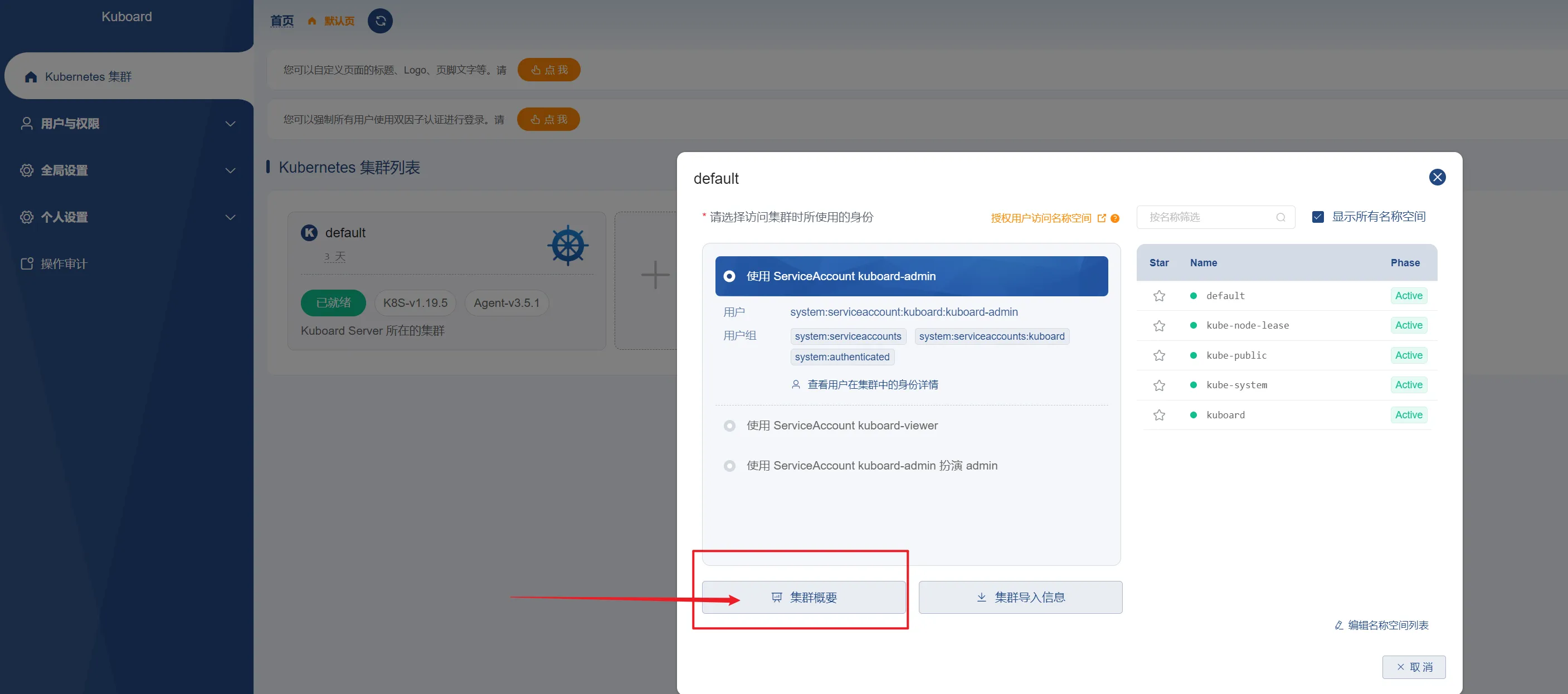1568x694 pixels.
Task: Open Kubernetes 集群 sidebar menu item
Action: pyautogui.click(x=129, y=77)
